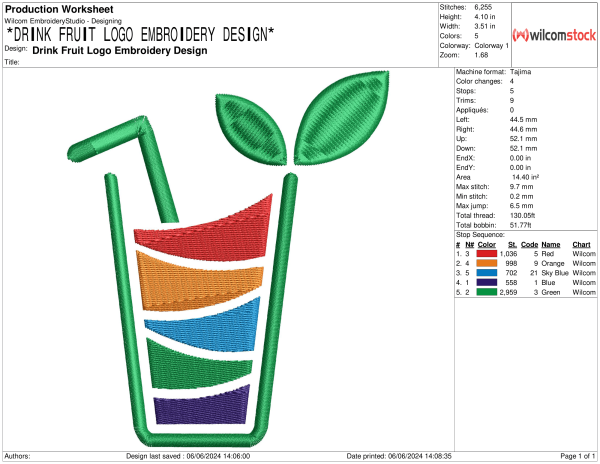Click the 'Design last saved' timestamp

tap(188, 456)
